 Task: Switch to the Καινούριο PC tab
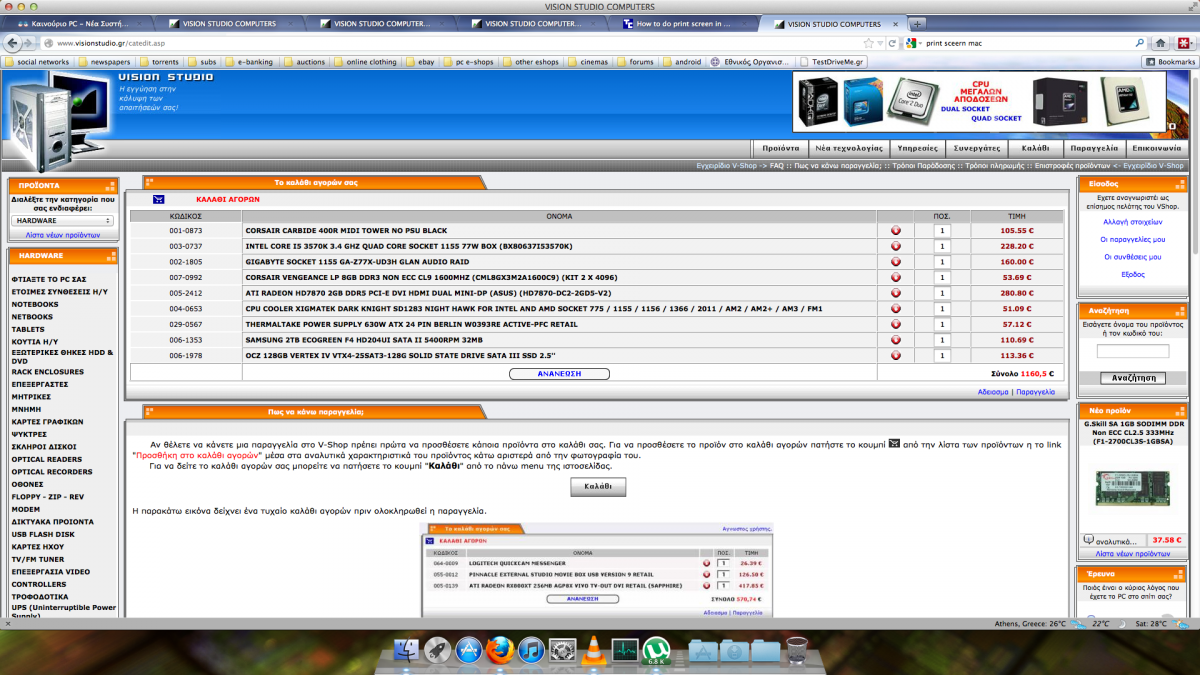pos(81,24)
